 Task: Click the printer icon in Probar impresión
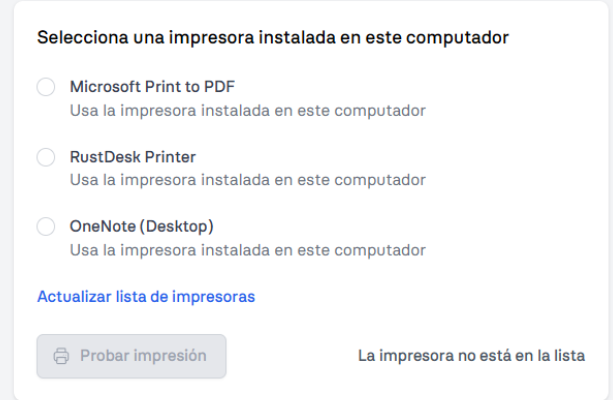coord(61,356)
